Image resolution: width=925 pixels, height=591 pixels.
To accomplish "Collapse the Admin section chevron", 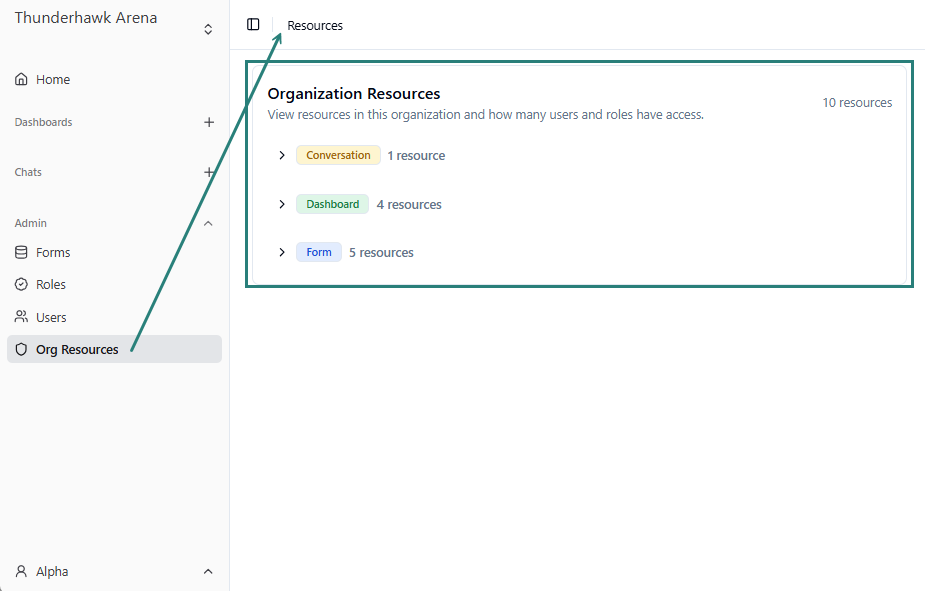I will tap(208, 223).
